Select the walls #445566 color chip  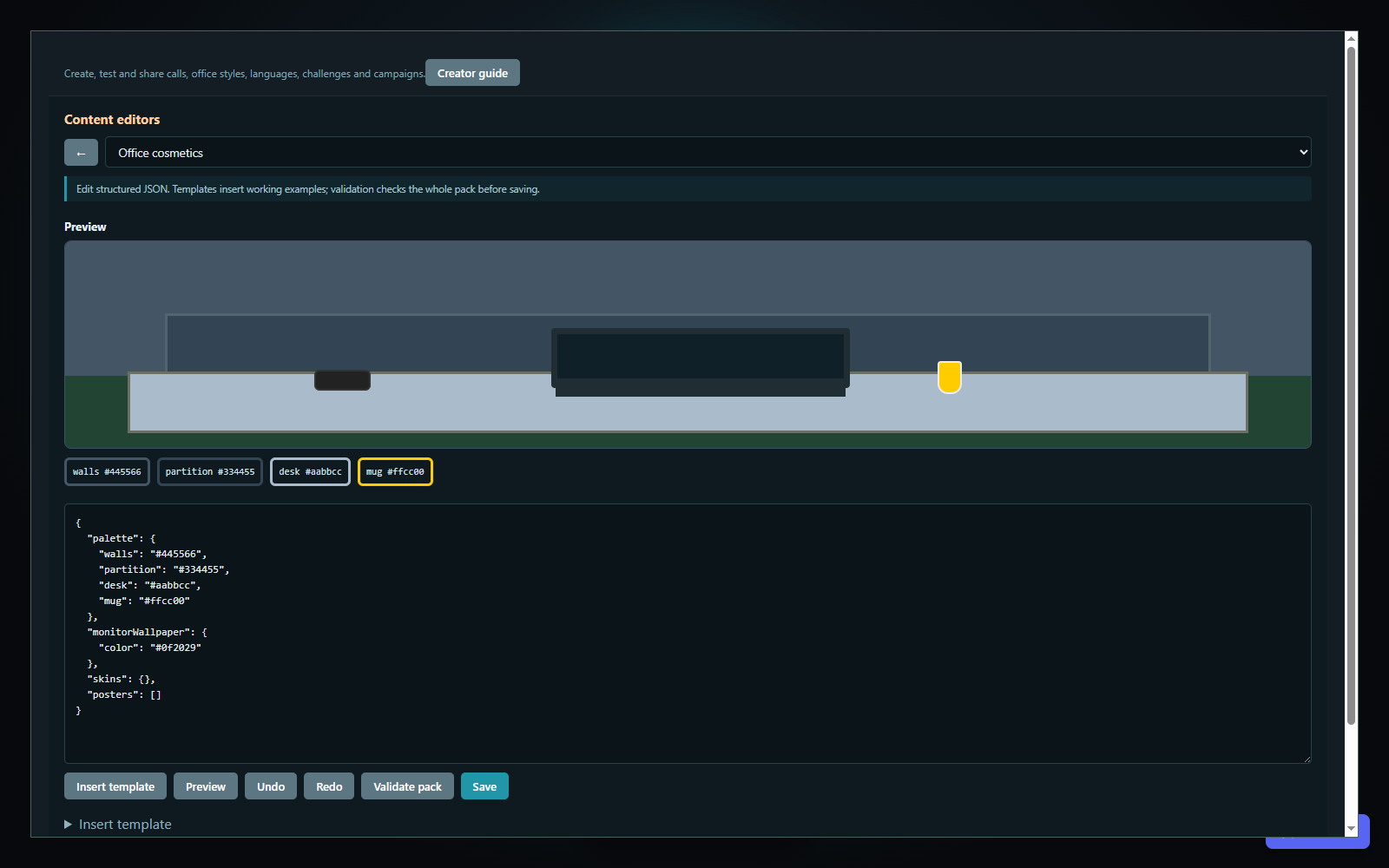(107, 471)
